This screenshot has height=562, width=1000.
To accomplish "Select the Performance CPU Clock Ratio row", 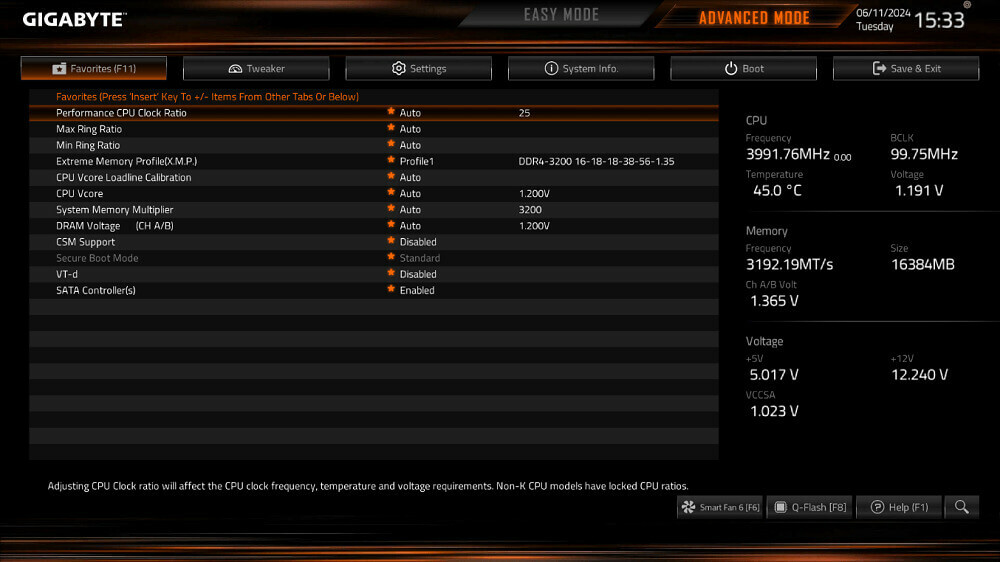I will coord(374,113).
